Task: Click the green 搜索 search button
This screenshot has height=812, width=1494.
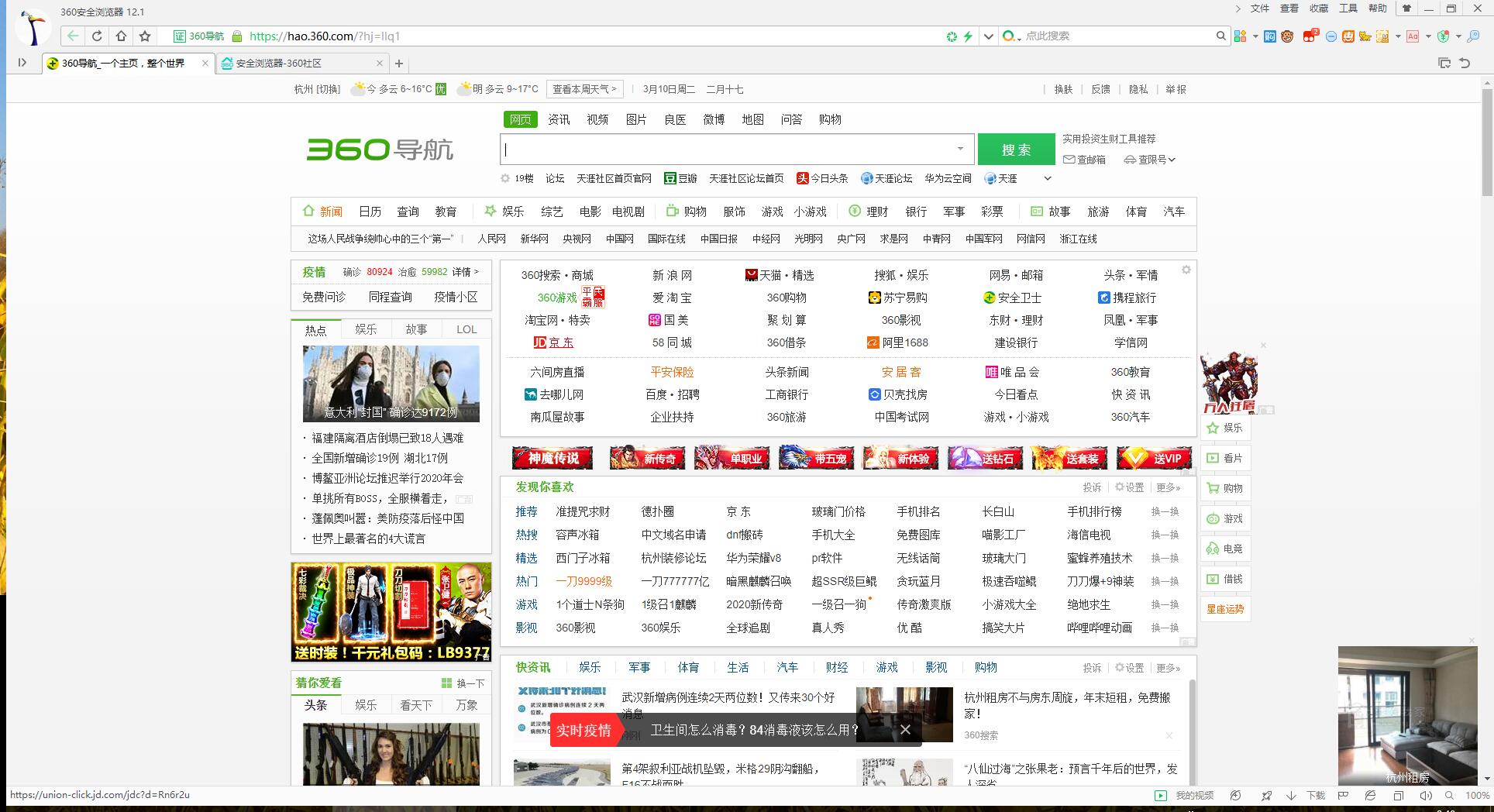Action: click(1016, 149)
